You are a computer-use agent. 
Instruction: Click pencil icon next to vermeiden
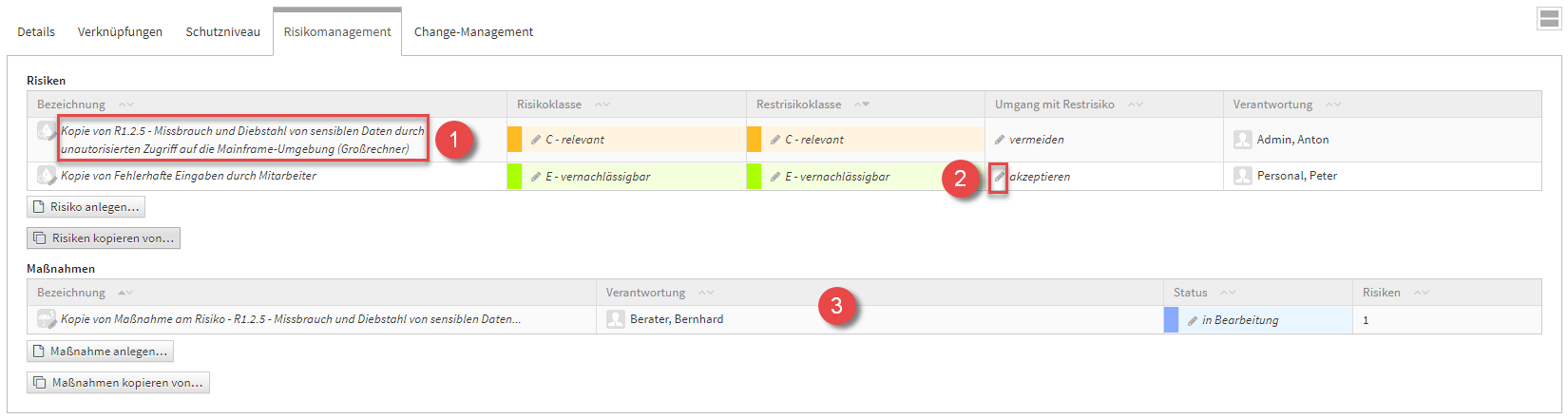[x=1000, y=140]
